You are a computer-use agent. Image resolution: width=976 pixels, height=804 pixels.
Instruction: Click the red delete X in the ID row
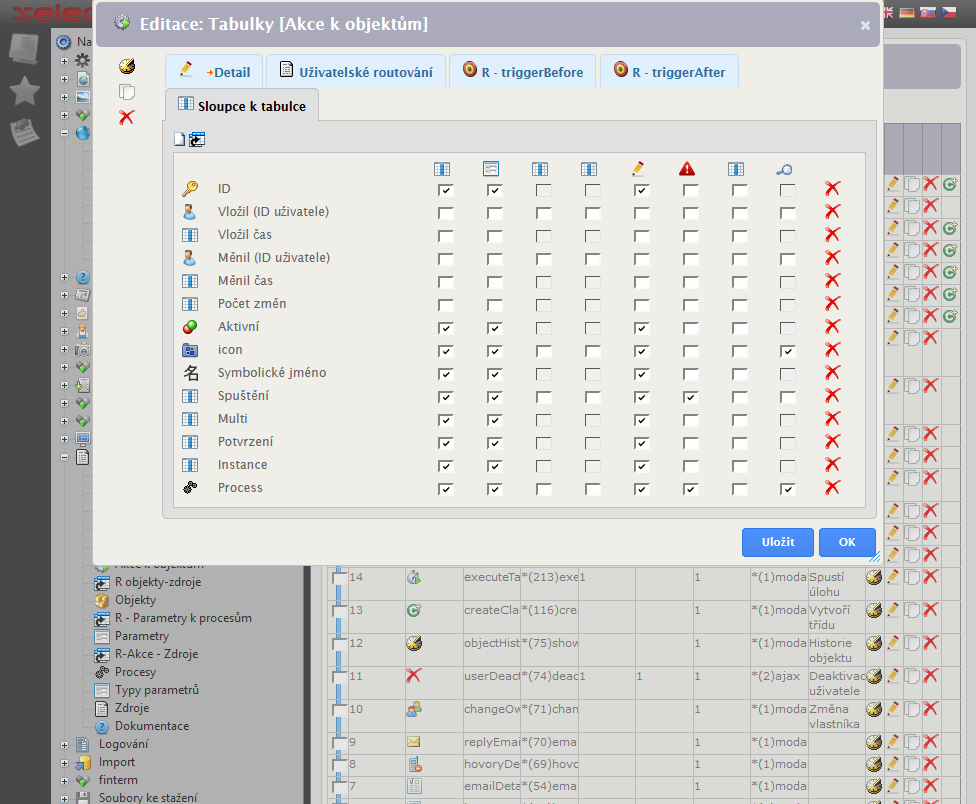832,189
